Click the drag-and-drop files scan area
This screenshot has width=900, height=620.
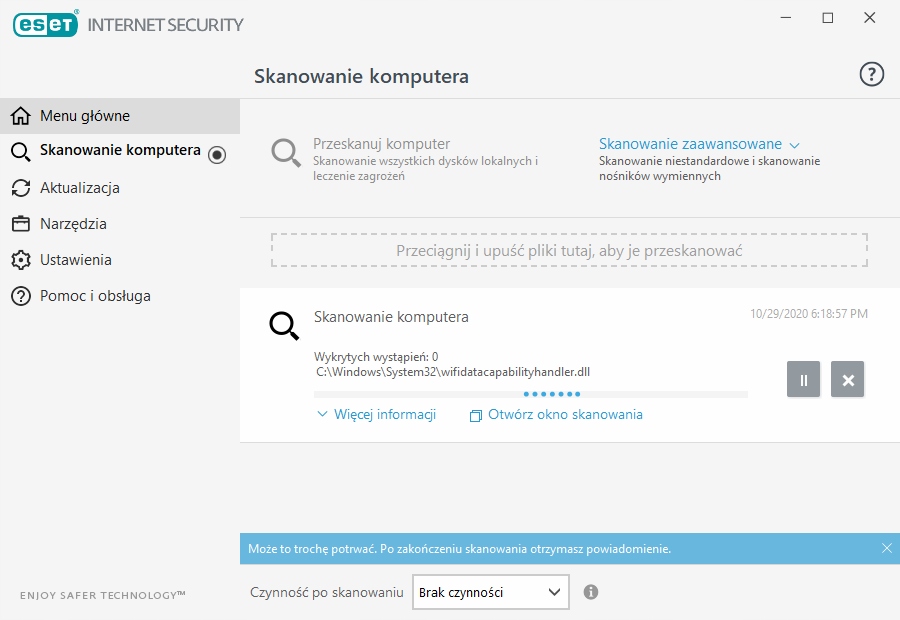[x=569, y=250]
